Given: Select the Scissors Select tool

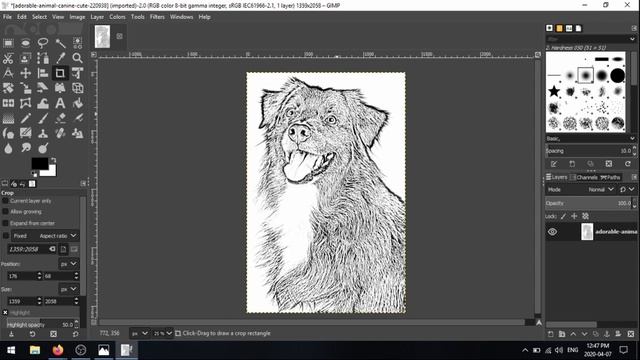Looking at the screenshot, I should tap(8, 58).
